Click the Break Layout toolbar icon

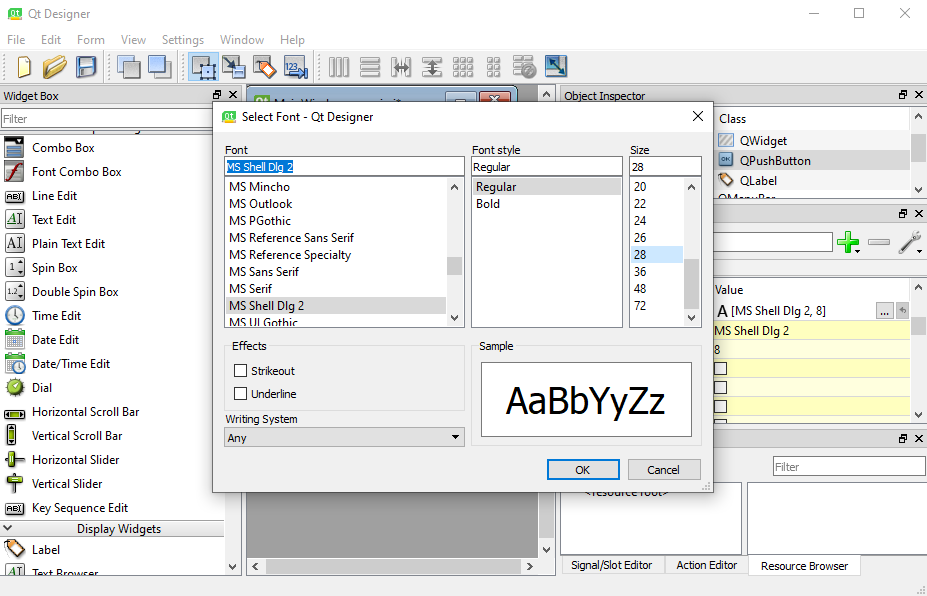(x=524, y=67)
